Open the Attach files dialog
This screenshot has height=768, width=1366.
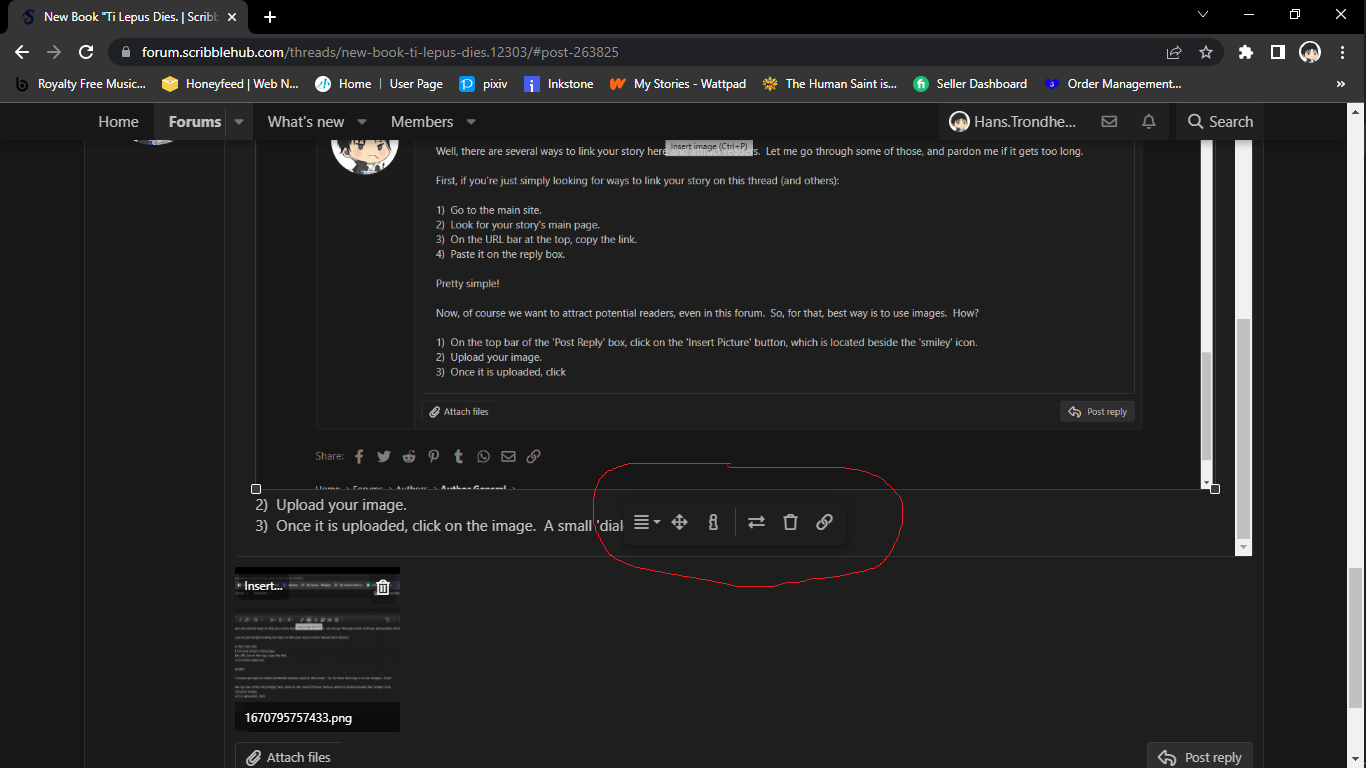click(289, 756)
